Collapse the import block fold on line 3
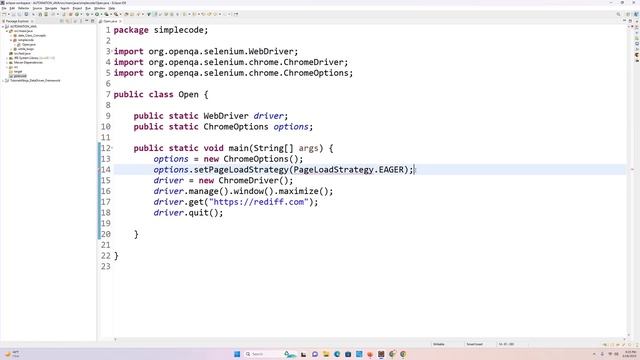This screenshot has width=640, height=360. 112,51
